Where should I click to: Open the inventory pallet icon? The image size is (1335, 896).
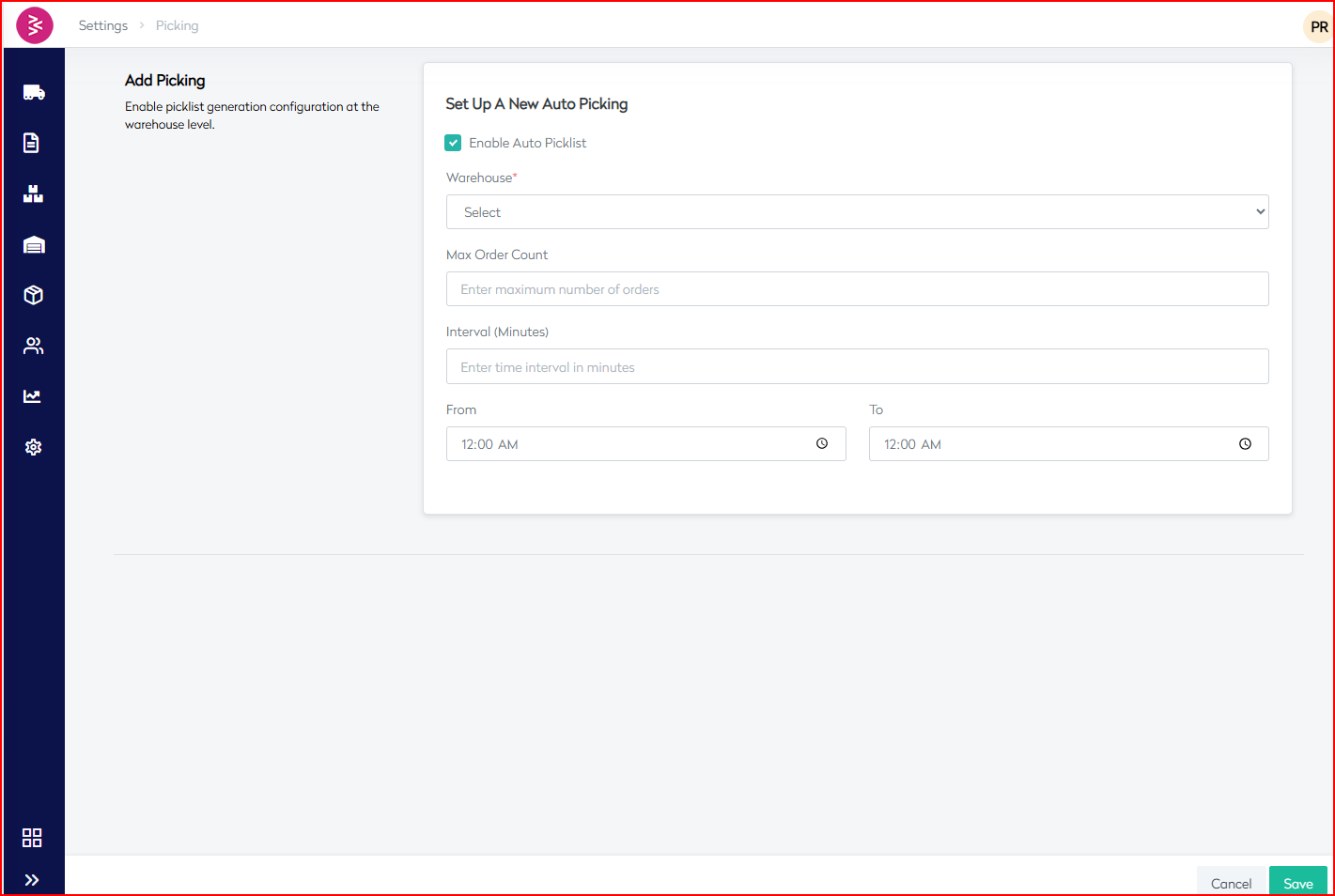(33, 193)
